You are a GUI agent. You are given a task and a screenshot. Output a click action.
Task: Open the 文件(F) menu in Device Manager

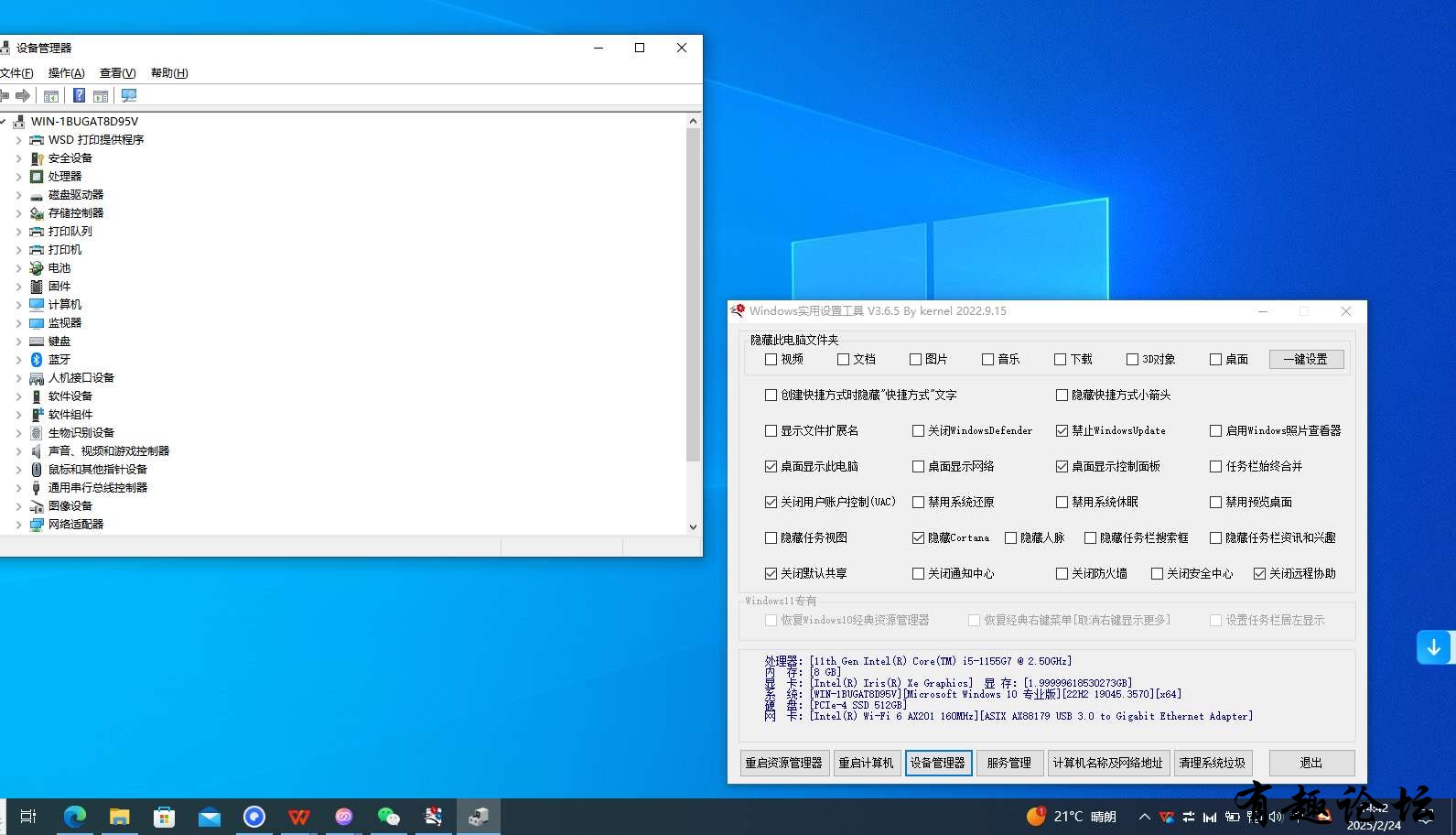click(16, 73)
